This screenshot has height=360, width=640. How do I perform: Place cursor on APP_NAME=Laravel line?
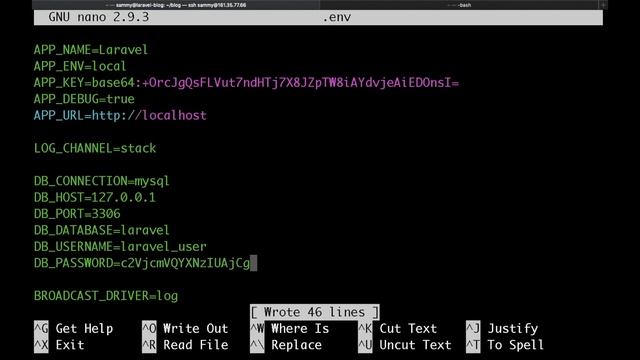tap(91, 50)
